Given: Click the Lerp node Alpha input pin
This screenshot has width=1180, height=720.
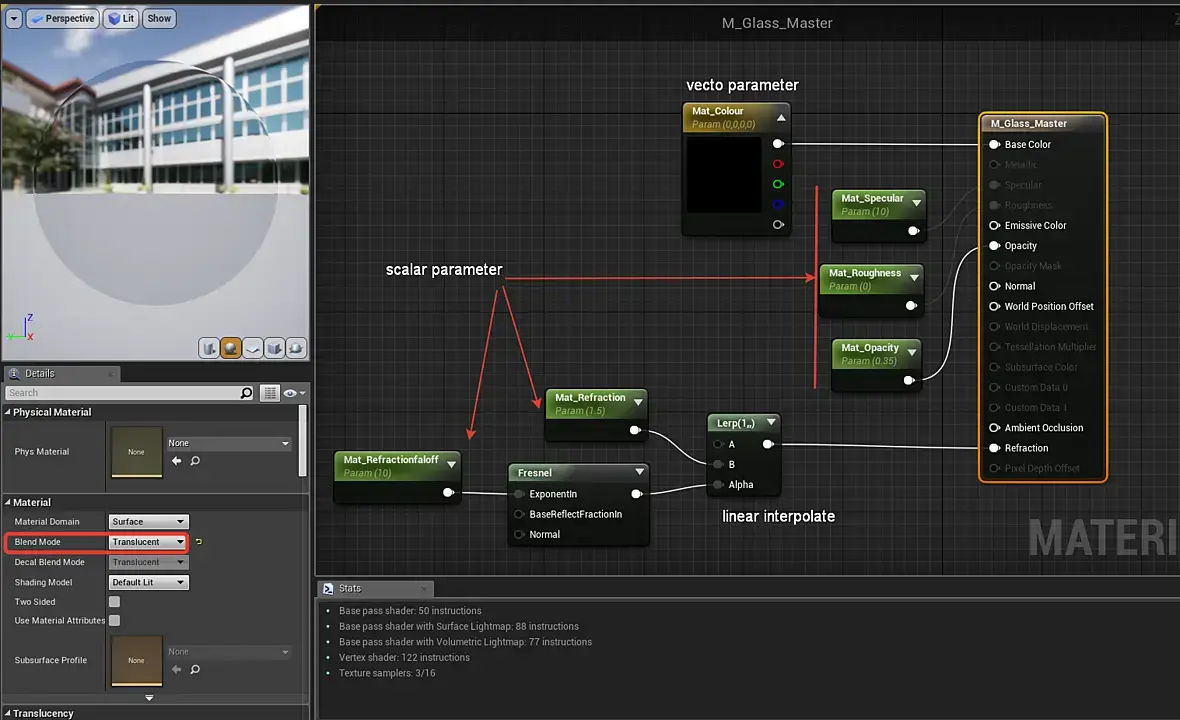Looking at the screenshot, I should [718, 485].
